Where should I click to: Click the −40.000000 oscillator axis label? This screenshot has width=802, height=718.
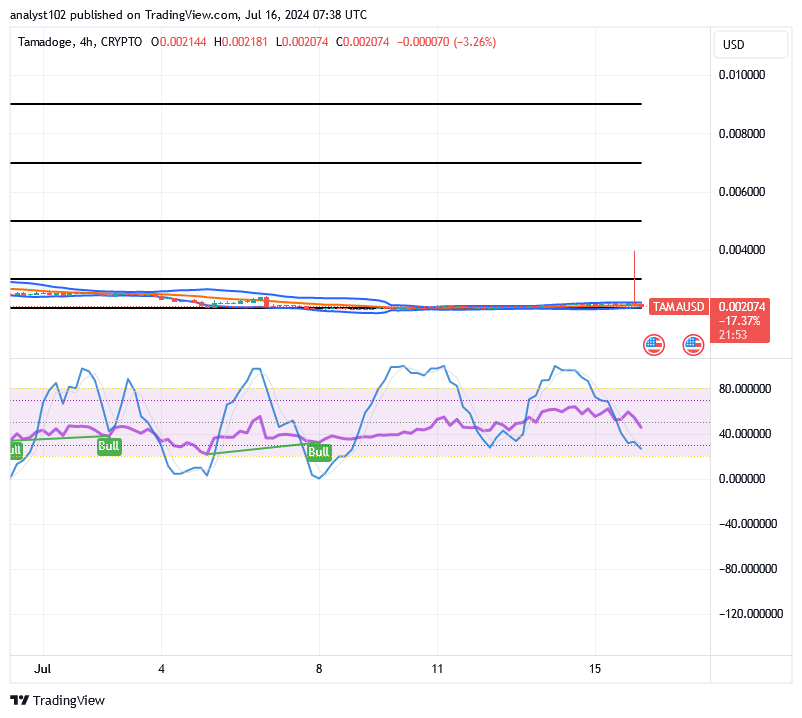coord(748,524)
